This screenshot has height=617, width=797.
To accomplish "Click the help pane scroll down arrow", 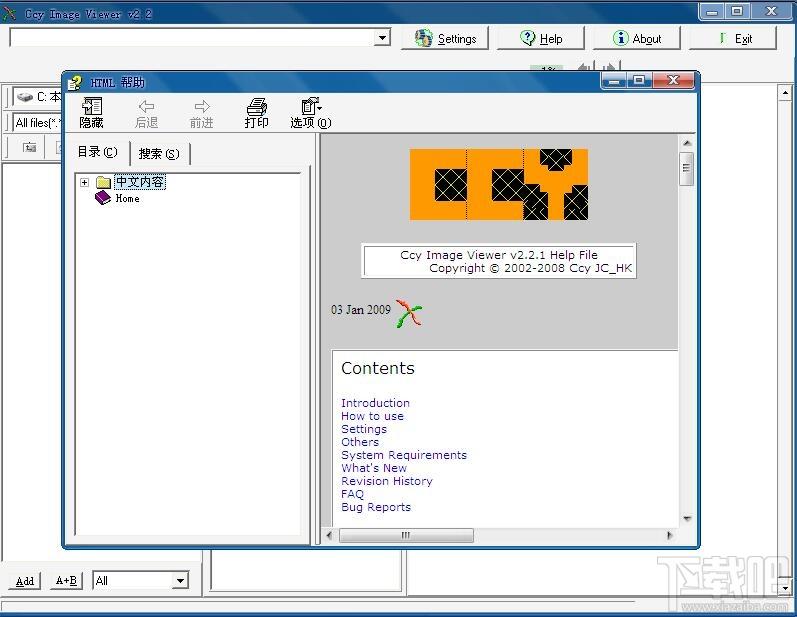I will click(x=687, y=519).
